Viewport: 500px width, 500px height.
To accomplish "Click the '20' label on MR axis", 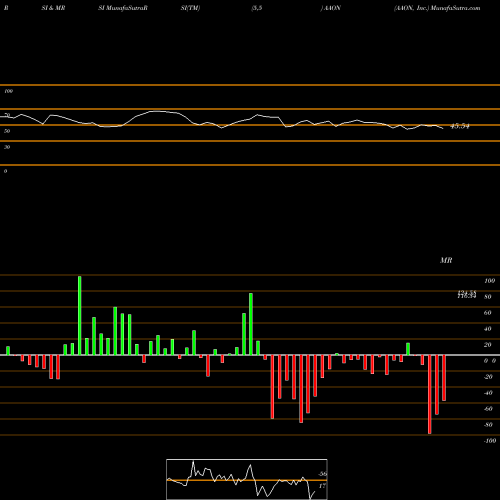I will [x=488, y=345].
